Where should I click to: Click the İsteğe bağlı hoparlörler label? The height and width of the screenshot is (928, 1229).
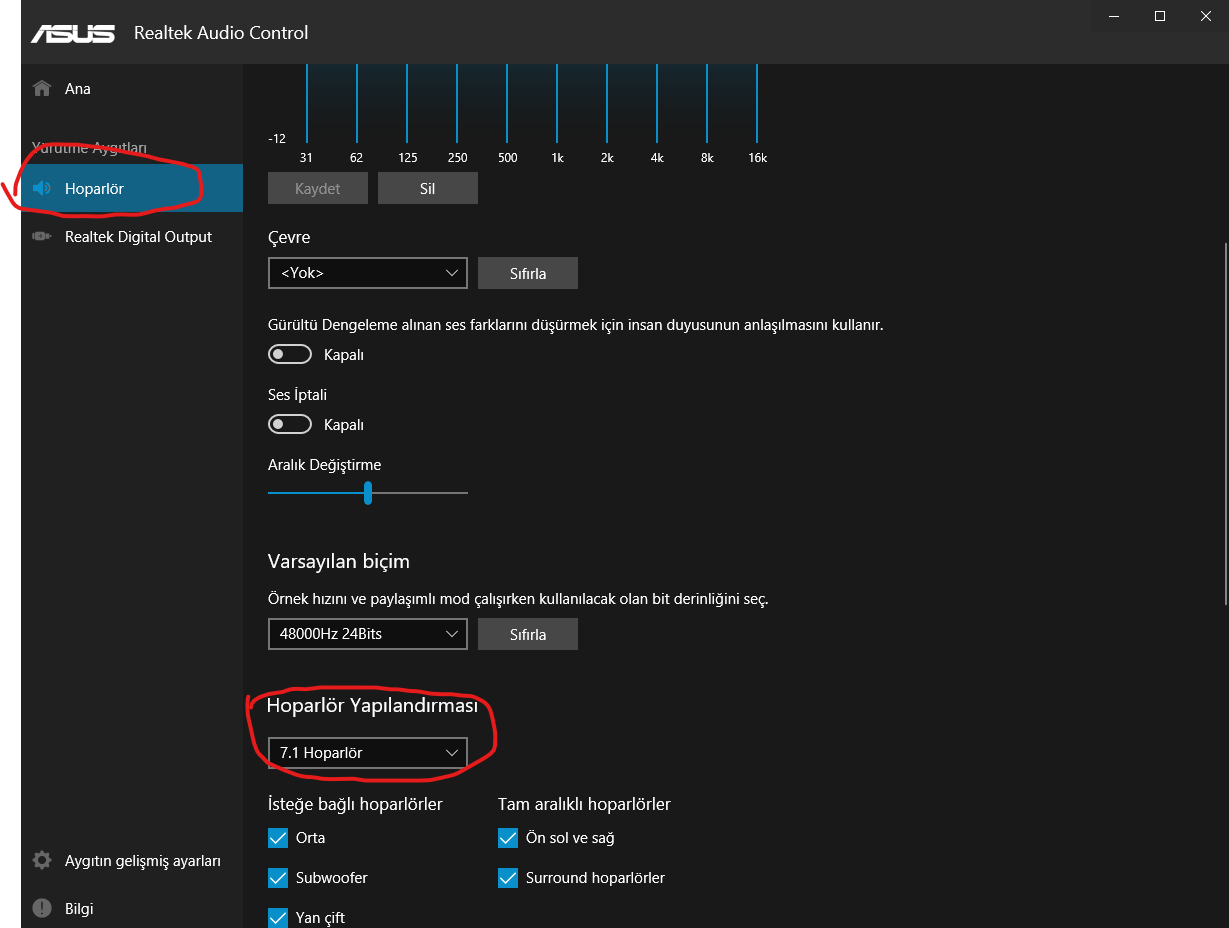[x=355, y=804]
